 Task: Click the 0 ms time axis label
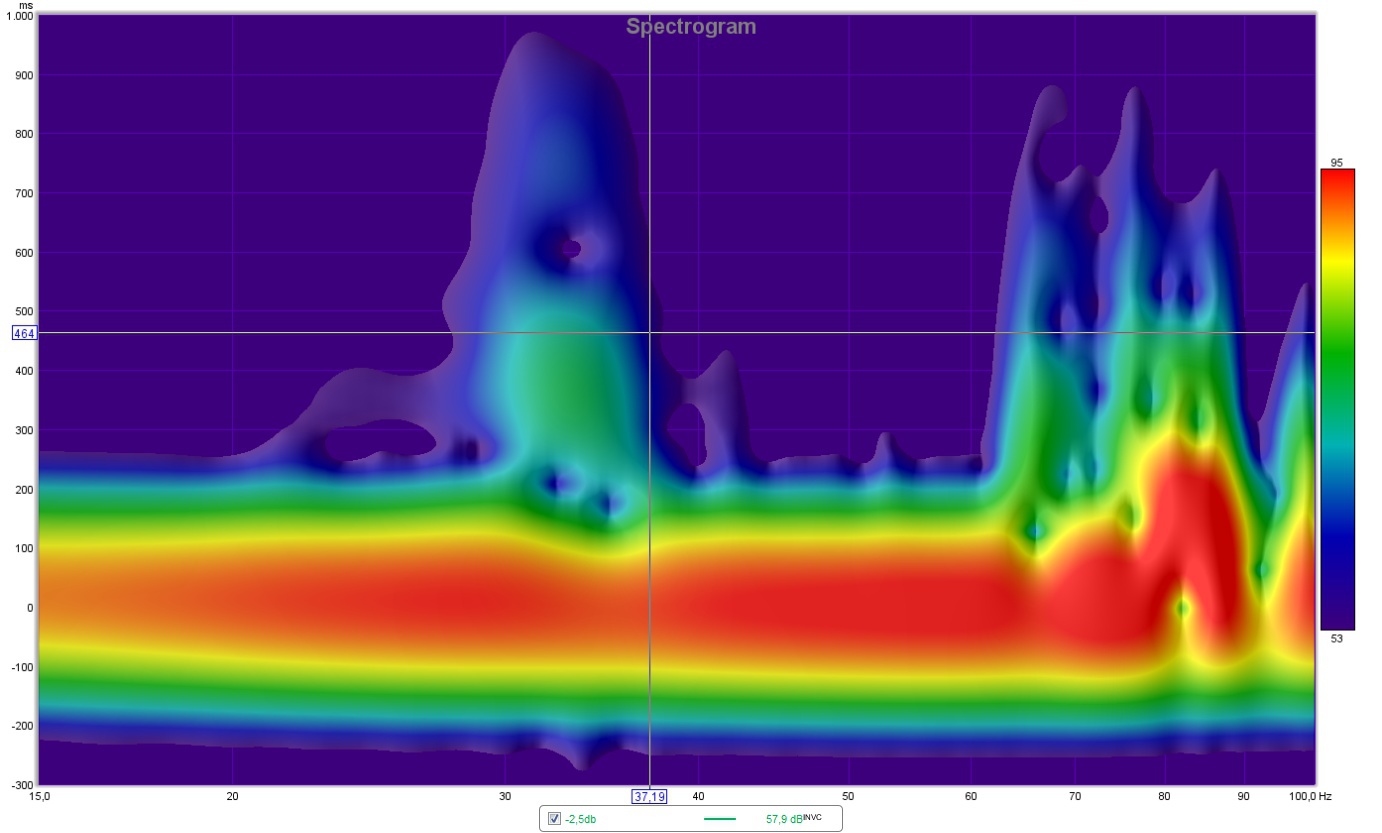[x=29, y=608]
